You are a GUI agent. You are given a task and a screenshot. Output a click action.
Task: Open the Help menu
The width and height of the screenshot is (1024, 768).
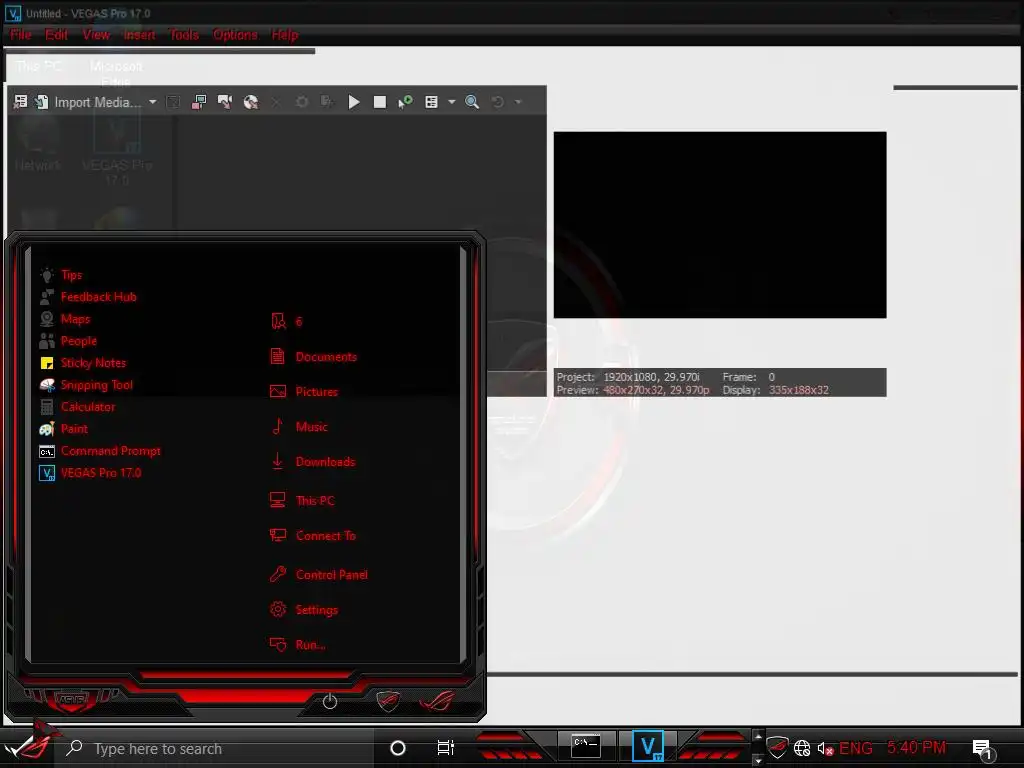click(x=285, y=35)
